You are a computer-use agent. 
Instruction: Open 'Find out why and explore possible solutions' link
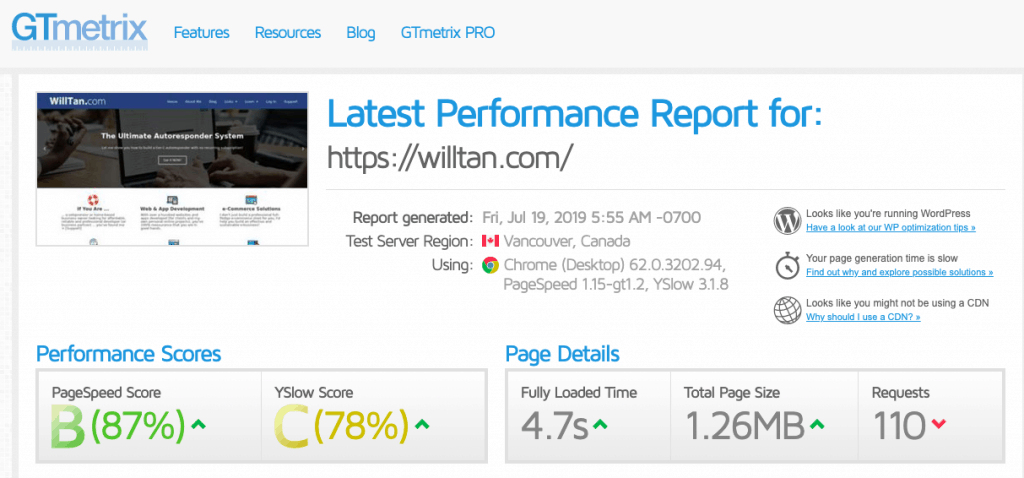point(899,272)
